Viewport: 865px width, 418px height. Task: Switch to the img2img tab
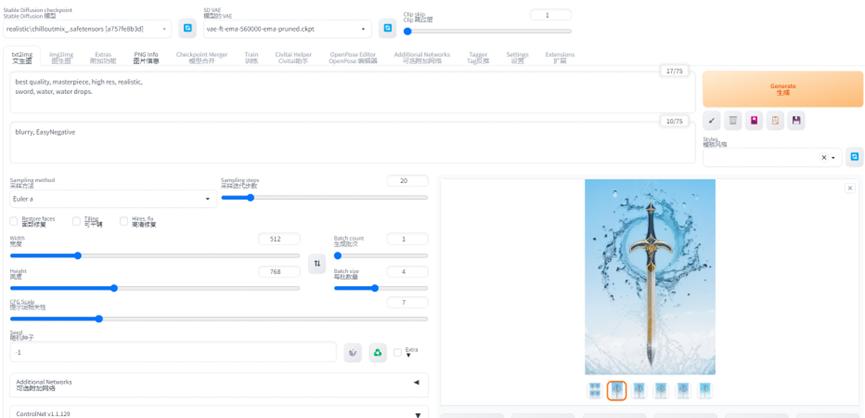61,57
